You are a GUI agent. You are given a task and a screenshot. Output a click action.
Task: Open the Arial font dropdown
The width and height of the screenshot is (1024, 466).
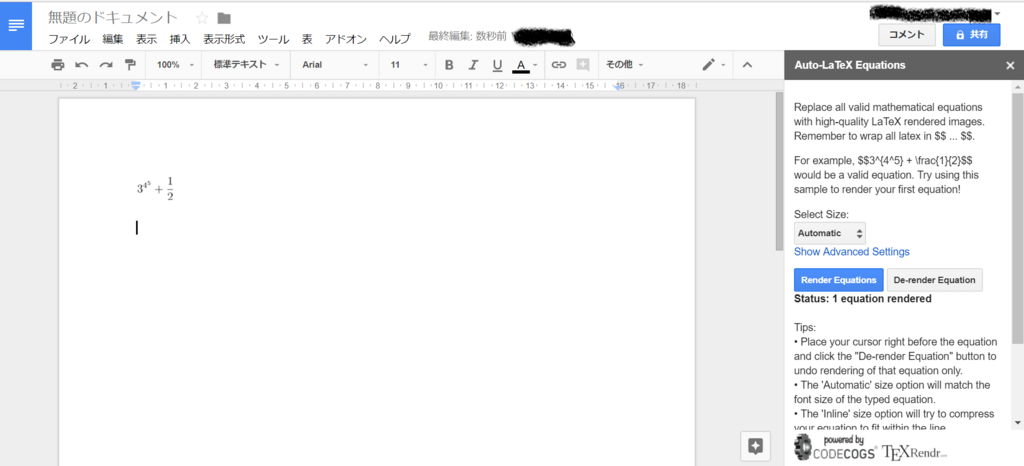(334, 65)
